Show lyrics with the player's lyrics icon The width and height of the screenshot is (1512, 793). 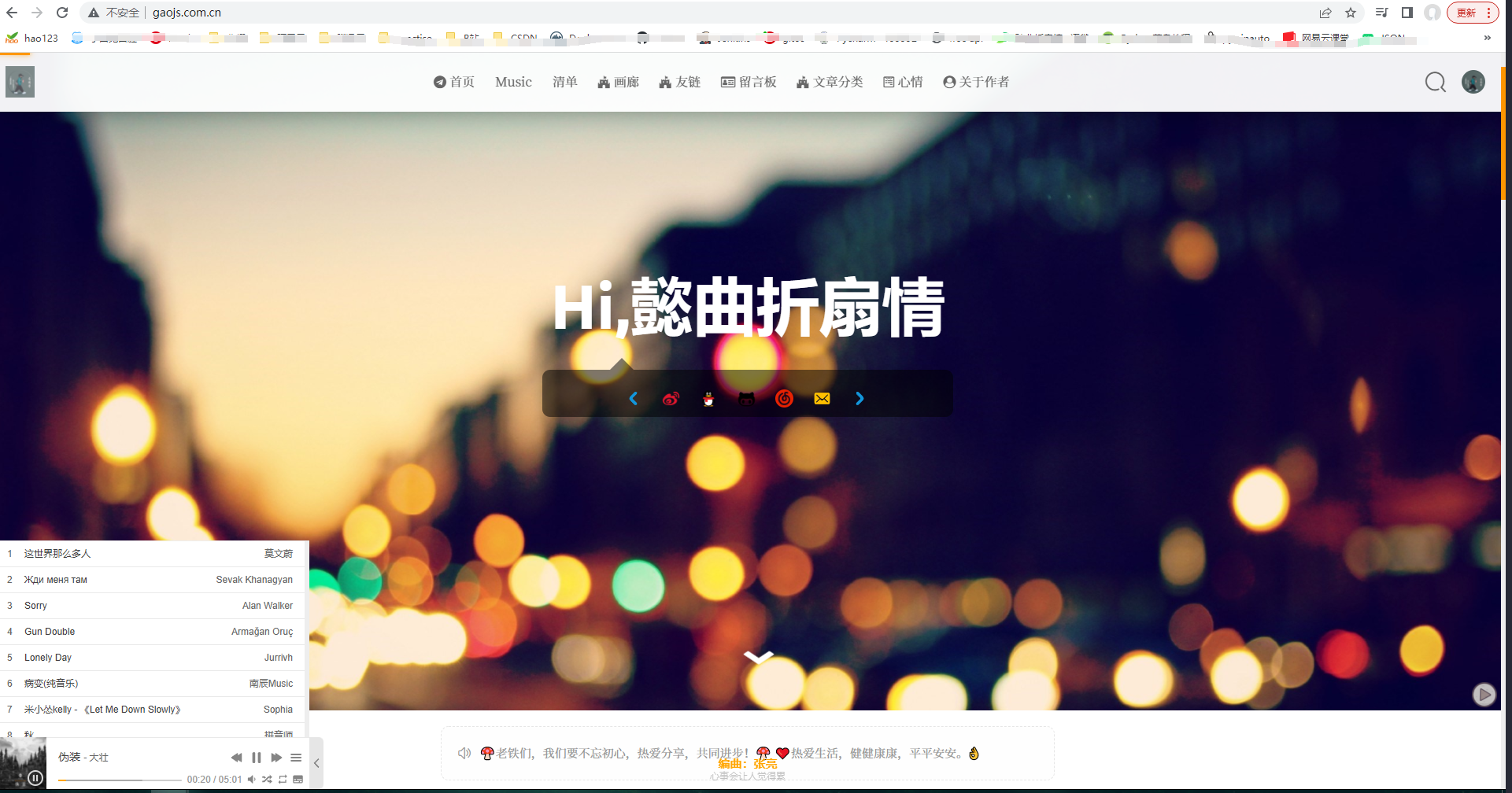tap(298, 780)
